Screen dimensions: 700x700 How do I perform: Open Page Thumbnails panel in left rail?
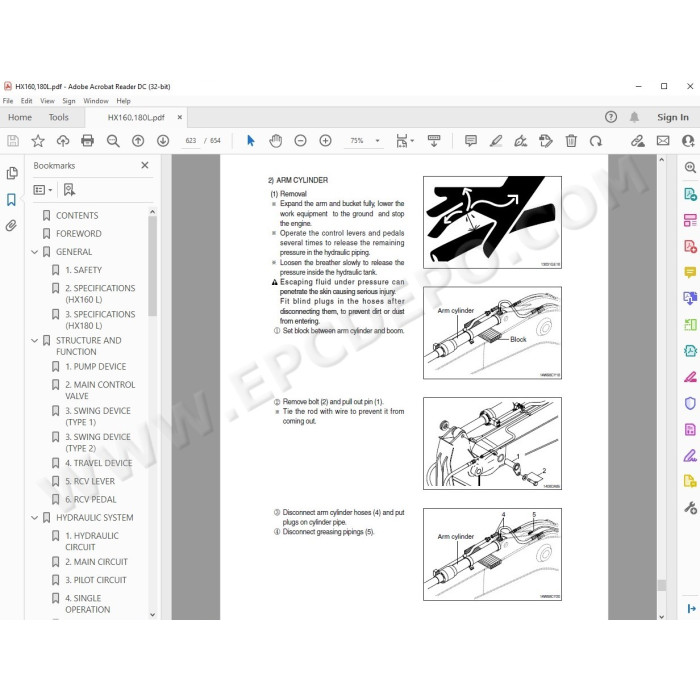tap(12, 173)
